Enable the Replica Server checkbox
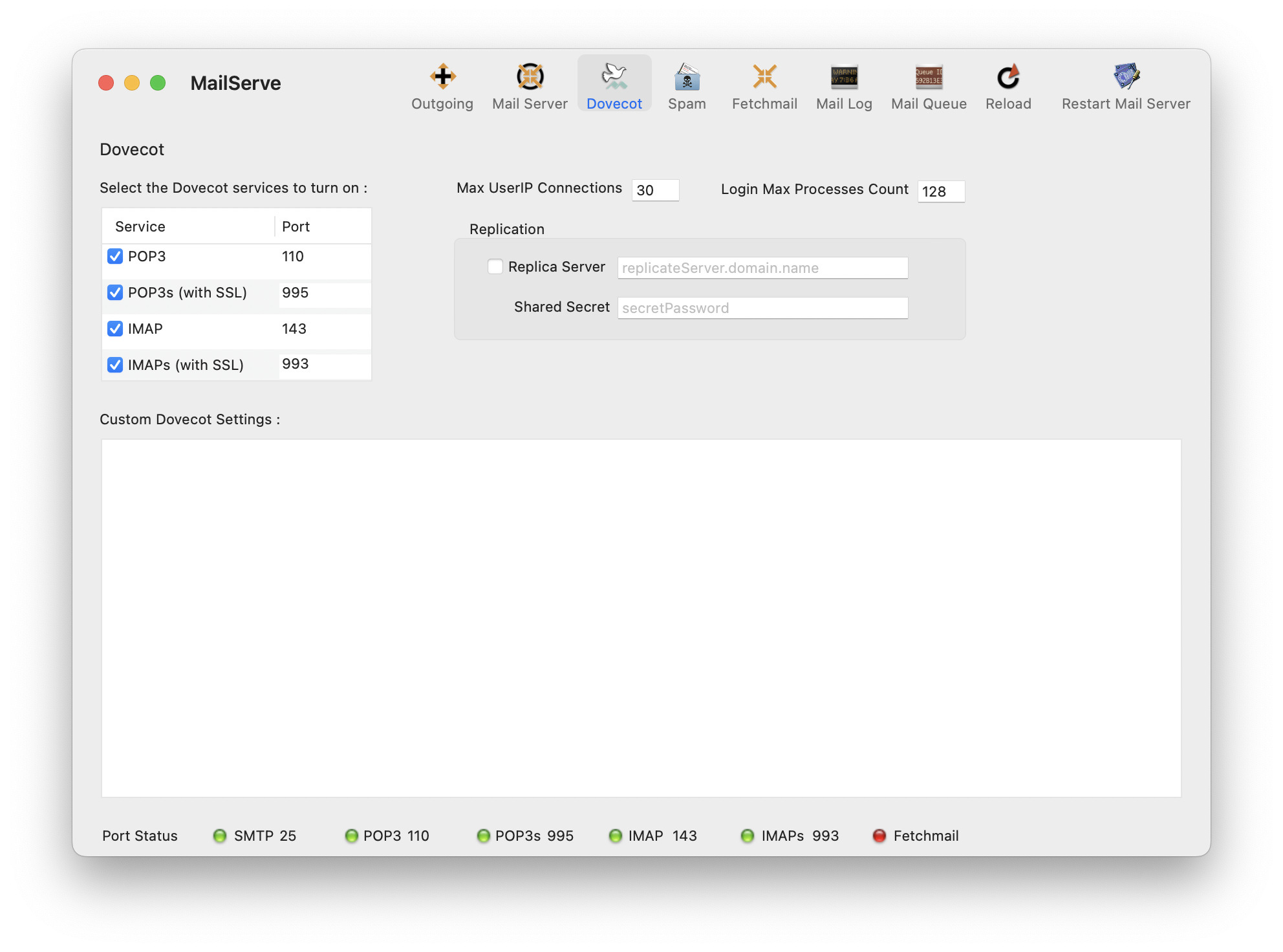 [x=495, y=267]
